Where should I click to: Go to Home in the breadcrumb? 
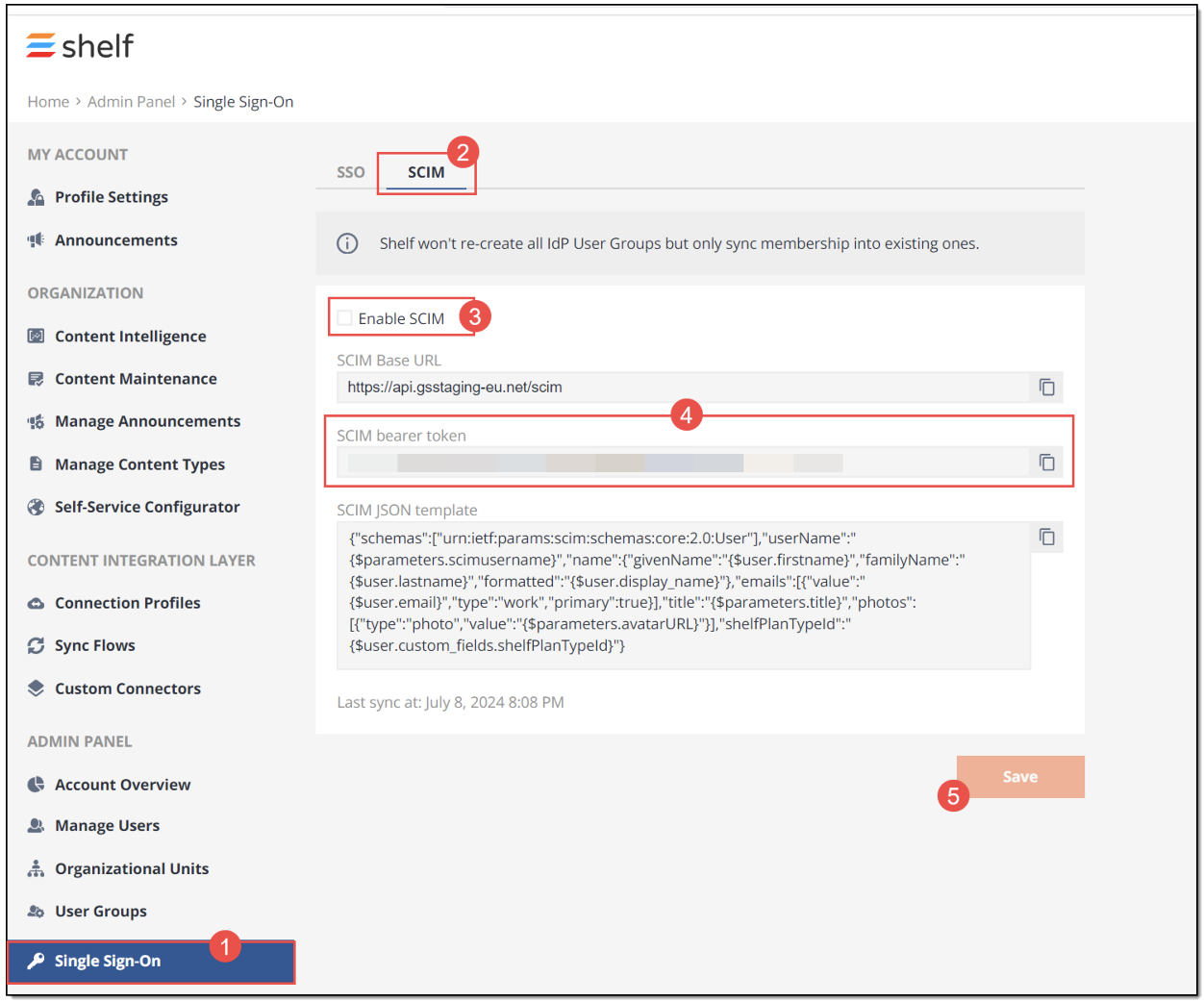(48, 102)
